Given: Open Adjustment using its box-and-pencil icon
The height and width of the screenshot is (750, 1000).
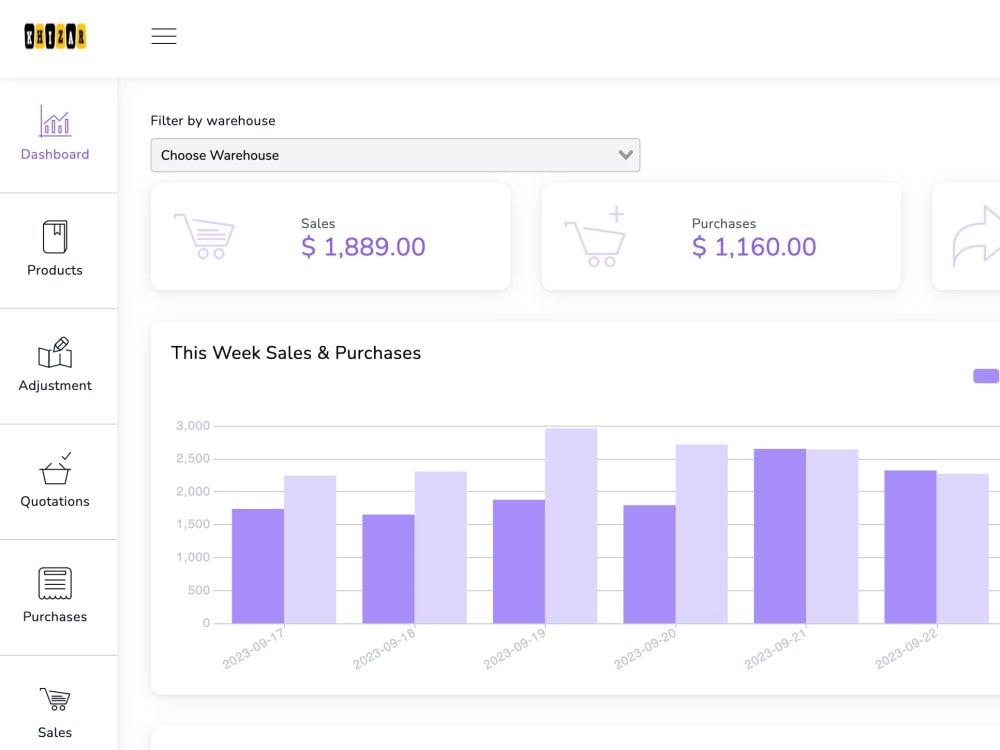Looking at the screenshot, I should click(55, 352).
